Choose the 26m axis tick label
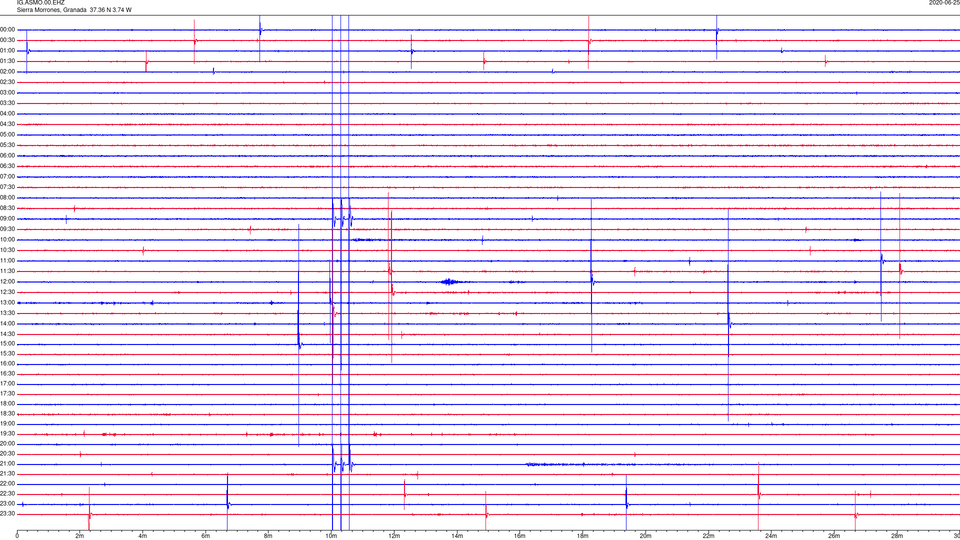 834,536
